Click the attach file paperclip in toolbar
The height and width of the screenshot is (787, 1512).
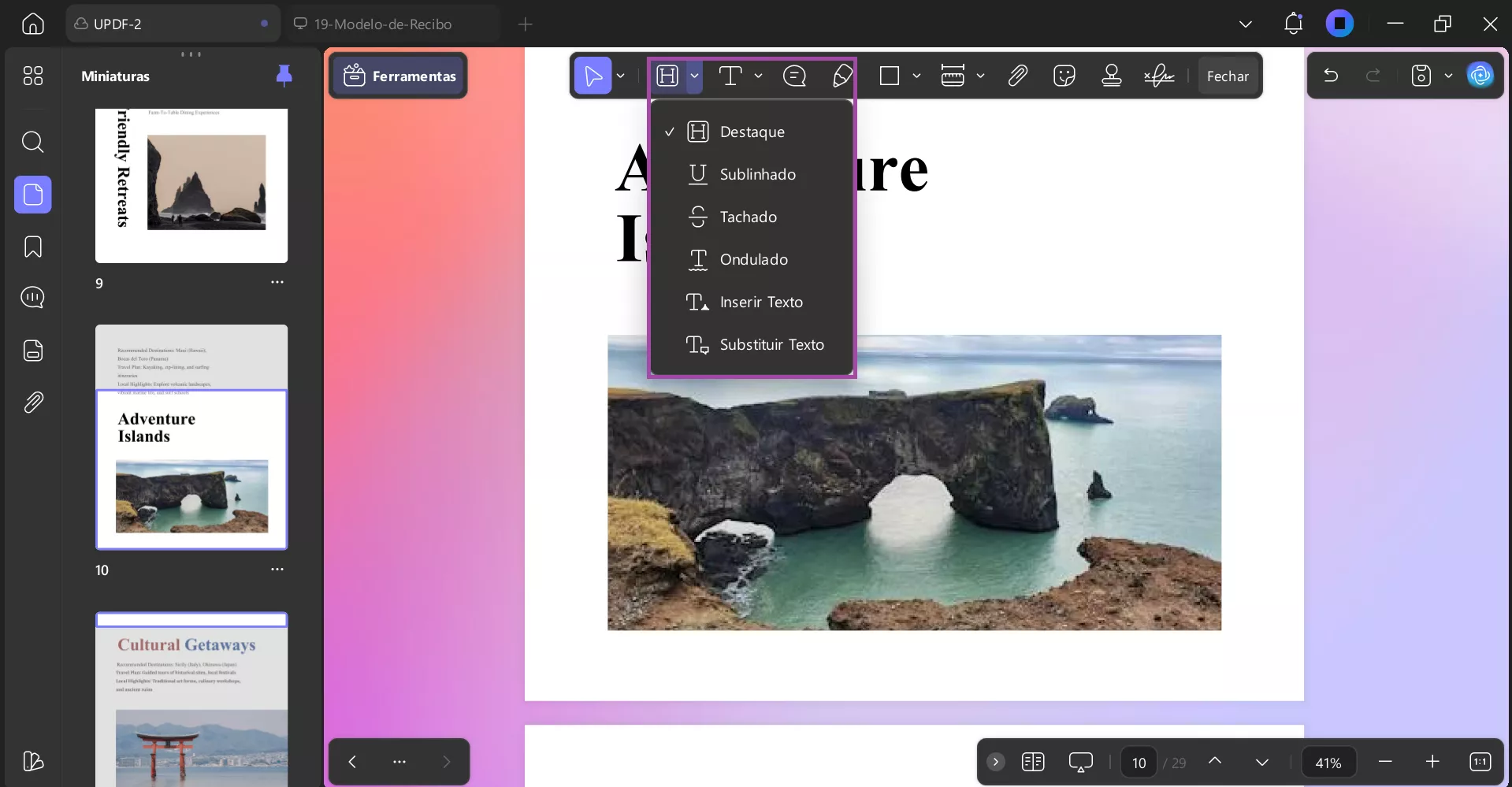point(1017,76)
